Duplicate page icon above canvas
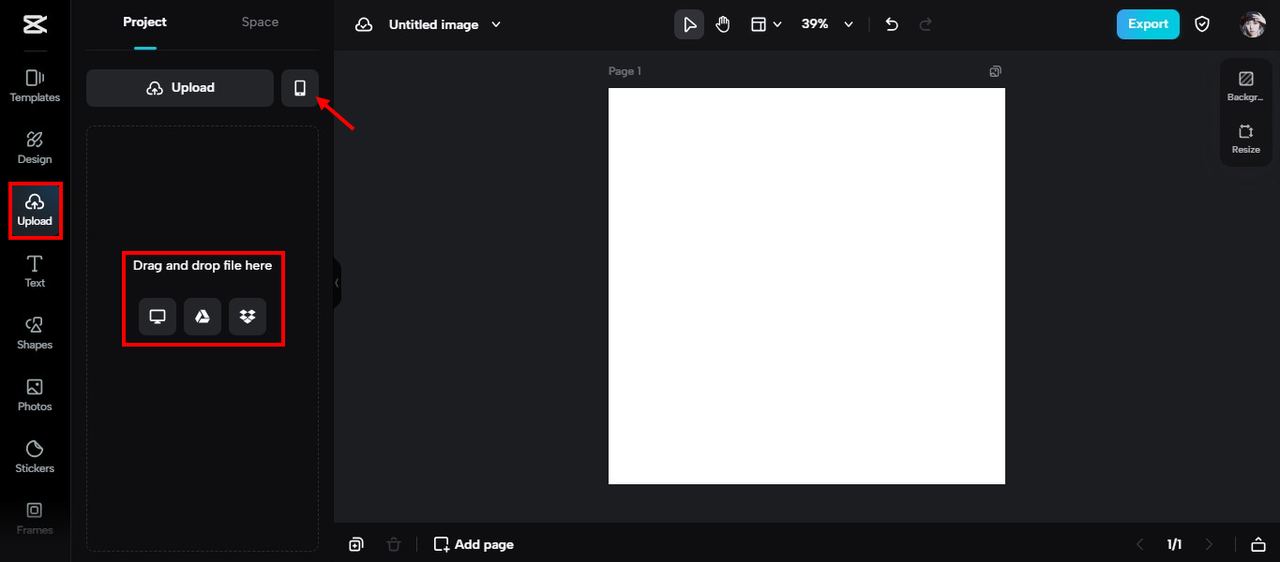Image resolution: width=1280 pixels, height=562 pixels. (x=995, y=71)
